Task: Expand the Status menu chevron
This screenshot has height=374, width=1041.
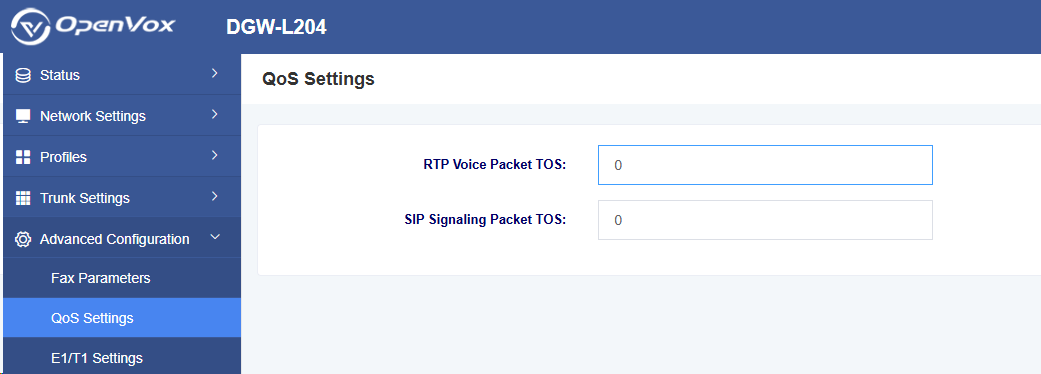Action: click(x=214, y=73)
